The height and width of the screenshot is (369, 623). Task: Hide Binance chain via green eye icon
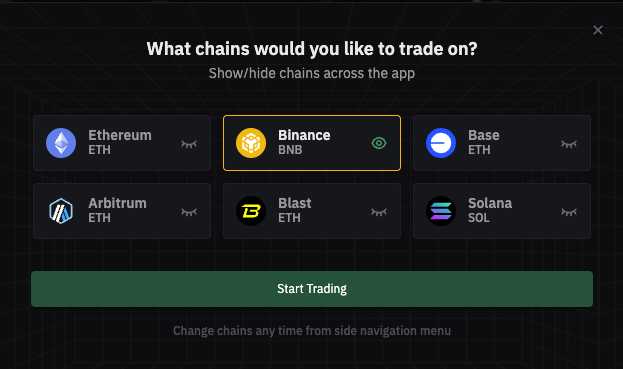pyautogui.click(x=379, y=143)
